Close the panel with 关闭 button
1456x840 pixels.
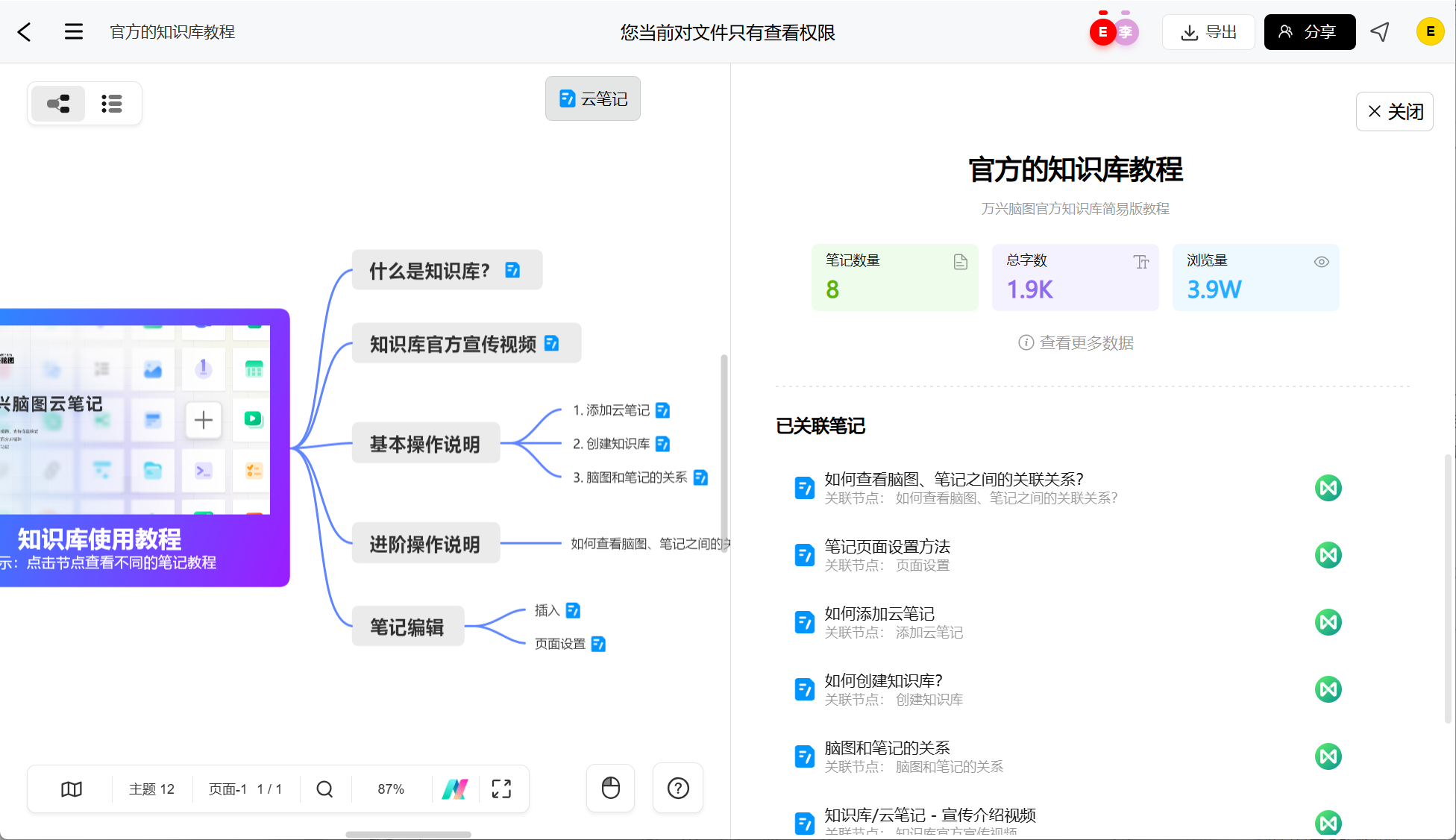pyautogui.click(x=1395, y=112)
